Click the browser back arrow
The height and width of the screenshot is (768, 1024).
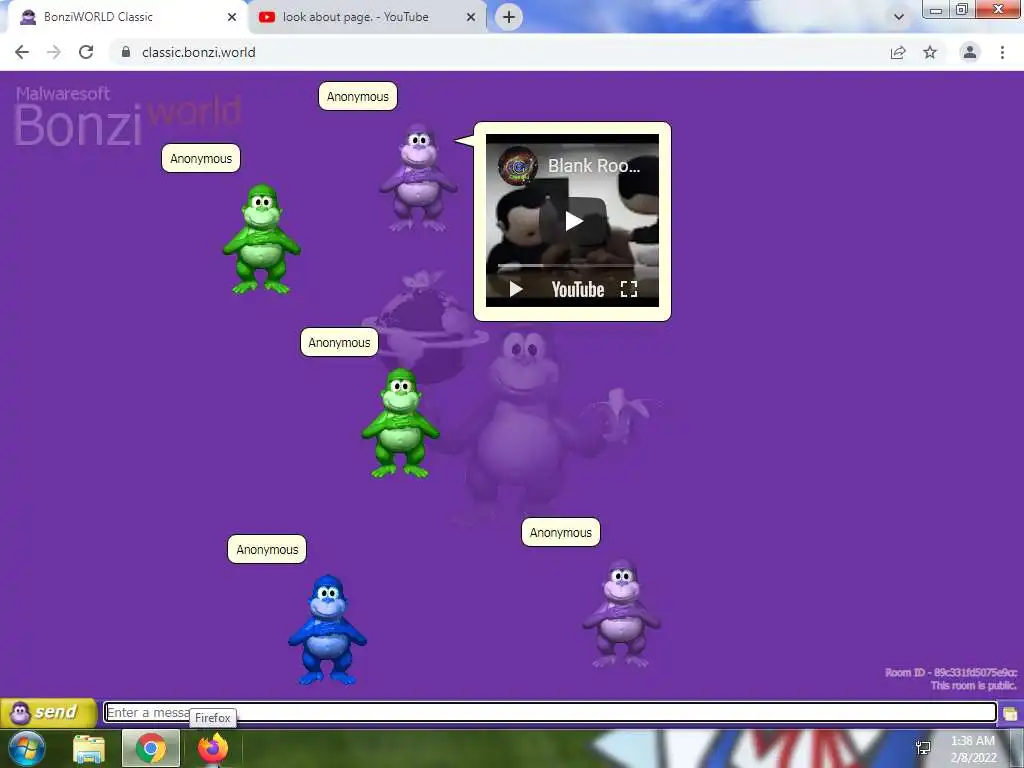[x=22, y=52]
